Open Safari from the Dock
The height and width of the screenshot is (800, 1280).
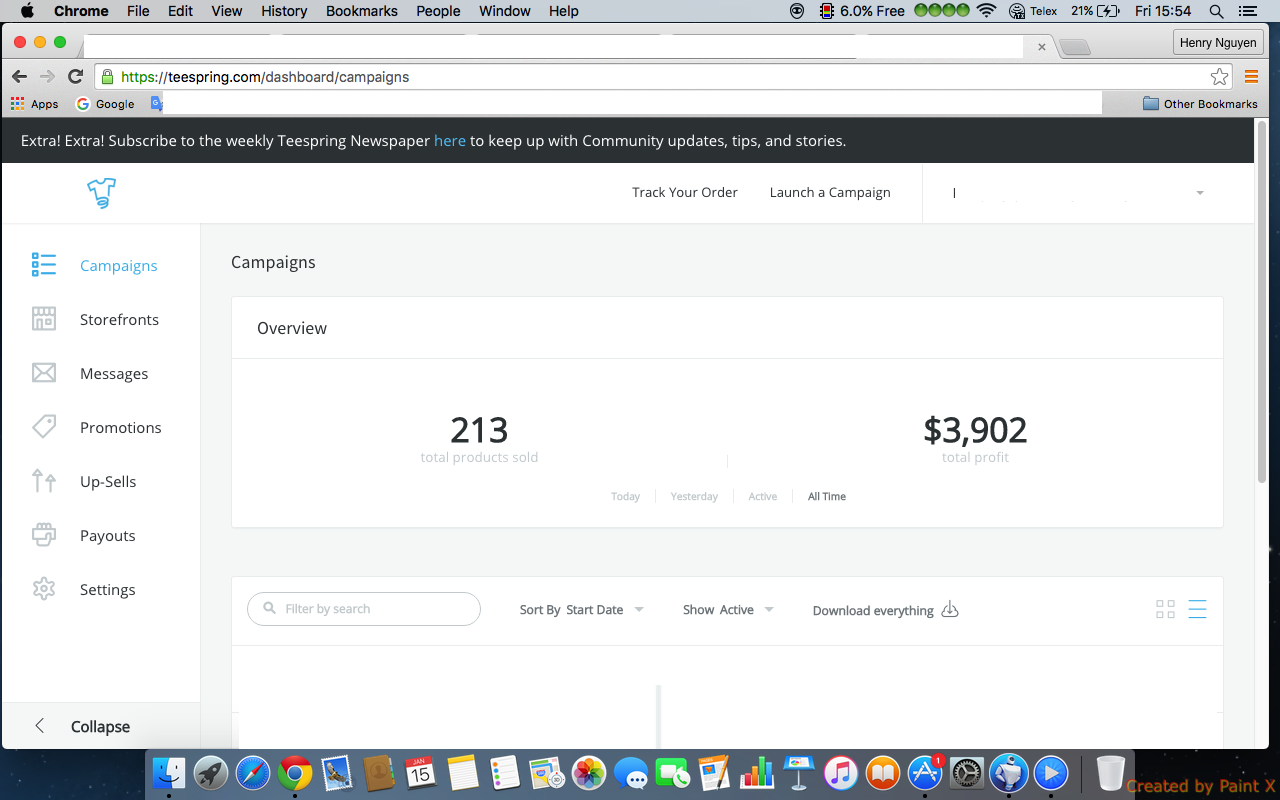[x=253, y=773]
